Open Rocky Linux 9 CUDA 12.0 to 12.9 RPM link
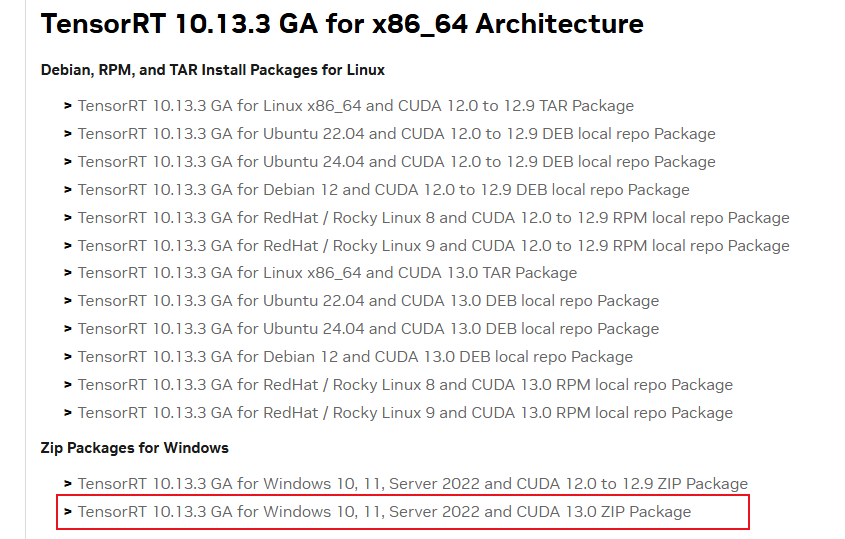 point(434,246)
